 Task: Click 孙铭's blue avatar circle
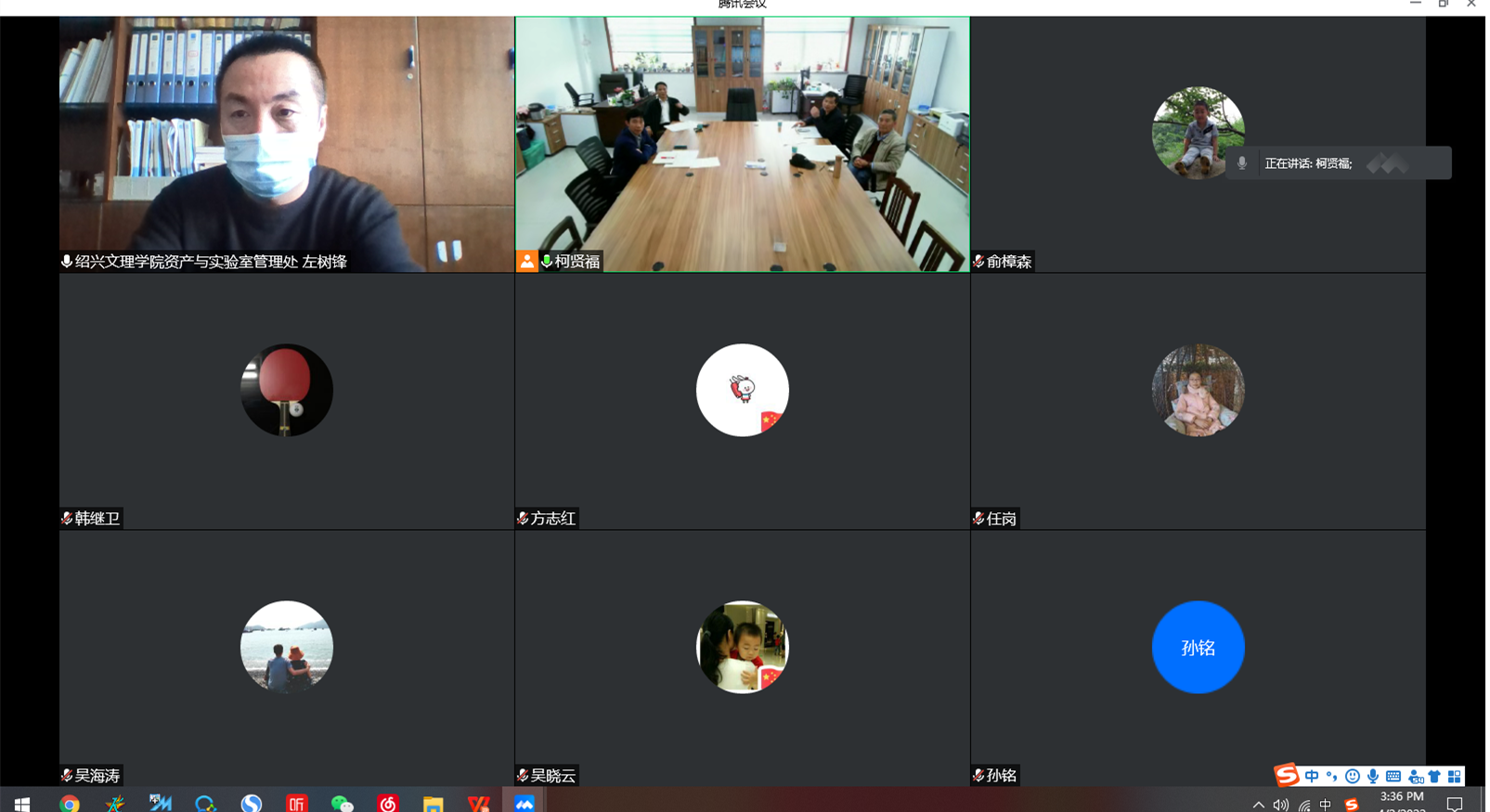pos(1198,647)
